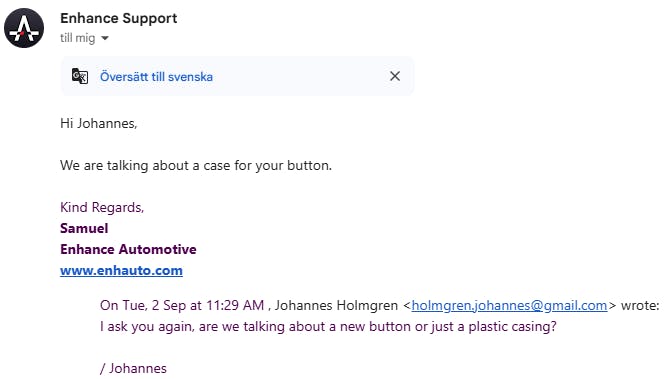Dismiss the translation banner with the X
Screen dimensions: 666x379
(395, 76)
